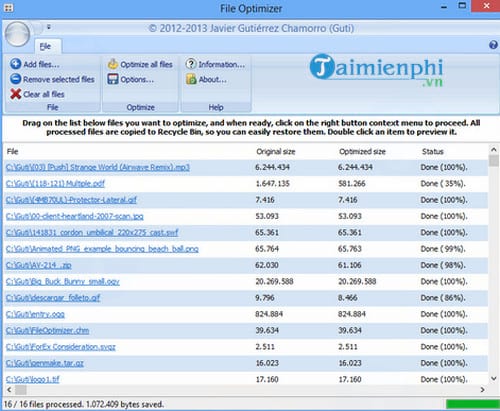The image size is (500, 411).
Task: Click the horizontal scrollbar left arrow
Action: (x=9, y=390)
